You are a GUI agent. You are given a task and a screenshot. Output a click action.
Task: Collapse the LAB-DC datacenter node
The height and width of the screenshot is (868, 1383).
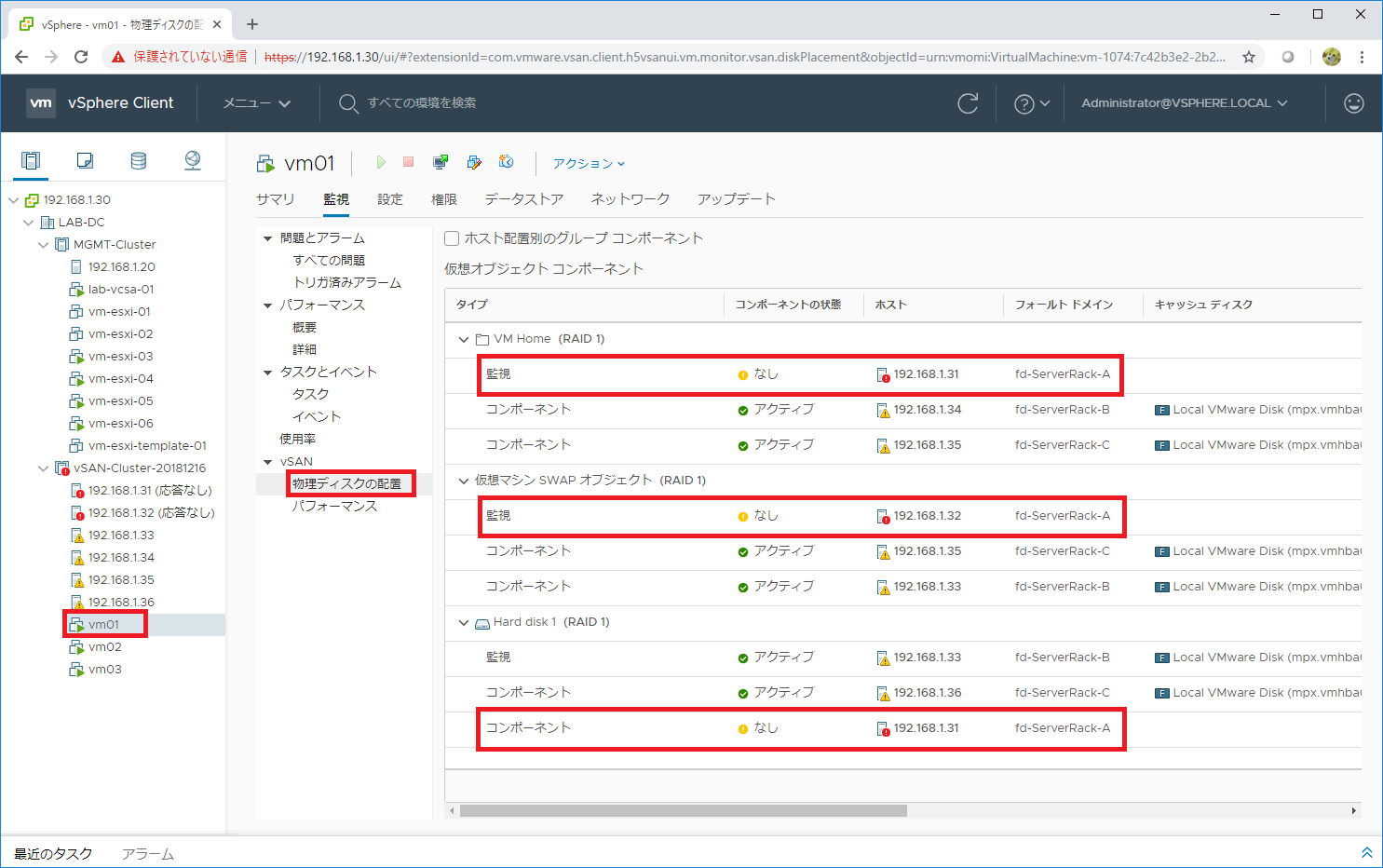[x=29, y=223]
